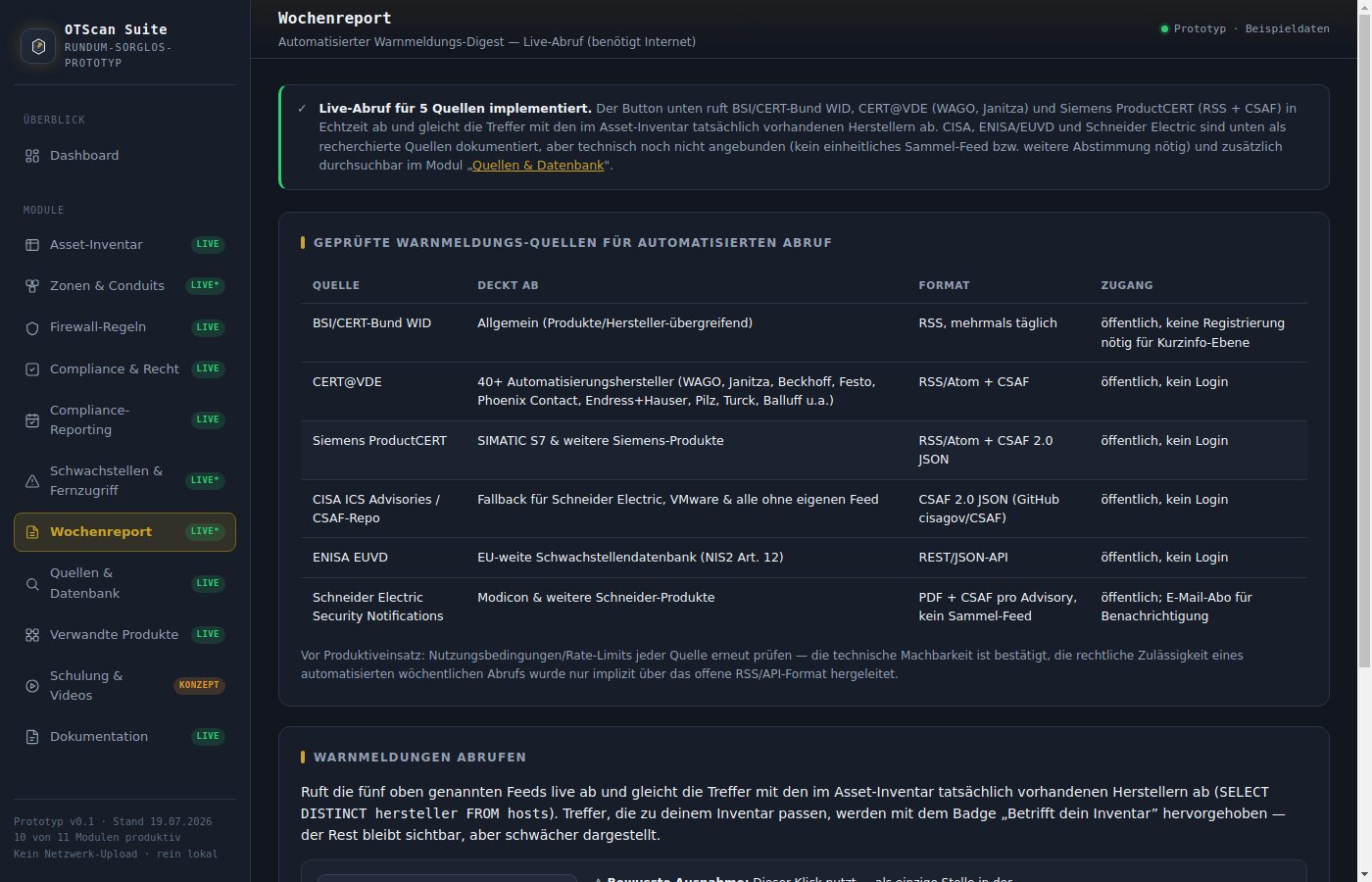1372x882 pixels.
Task: Select Compliance-Reporting in sidebar
Action: pos(124,420)
